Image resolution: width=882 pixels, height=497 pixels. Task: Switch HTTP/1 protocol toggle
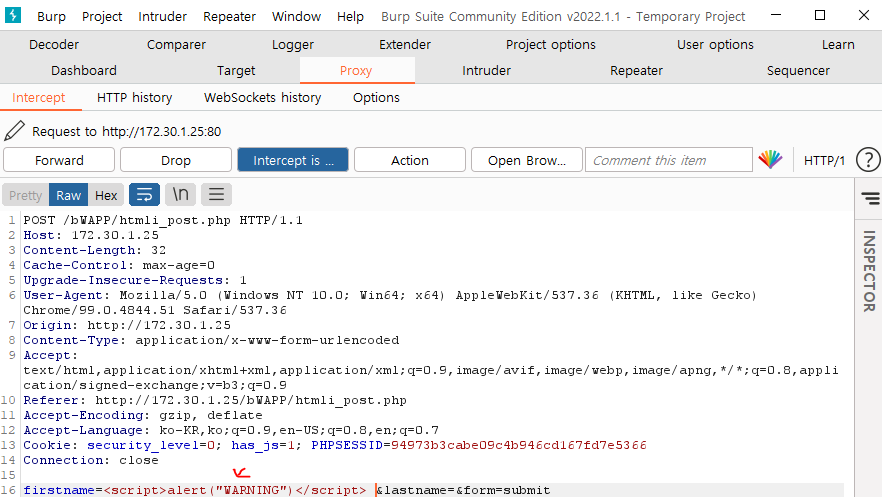(824, 160)
